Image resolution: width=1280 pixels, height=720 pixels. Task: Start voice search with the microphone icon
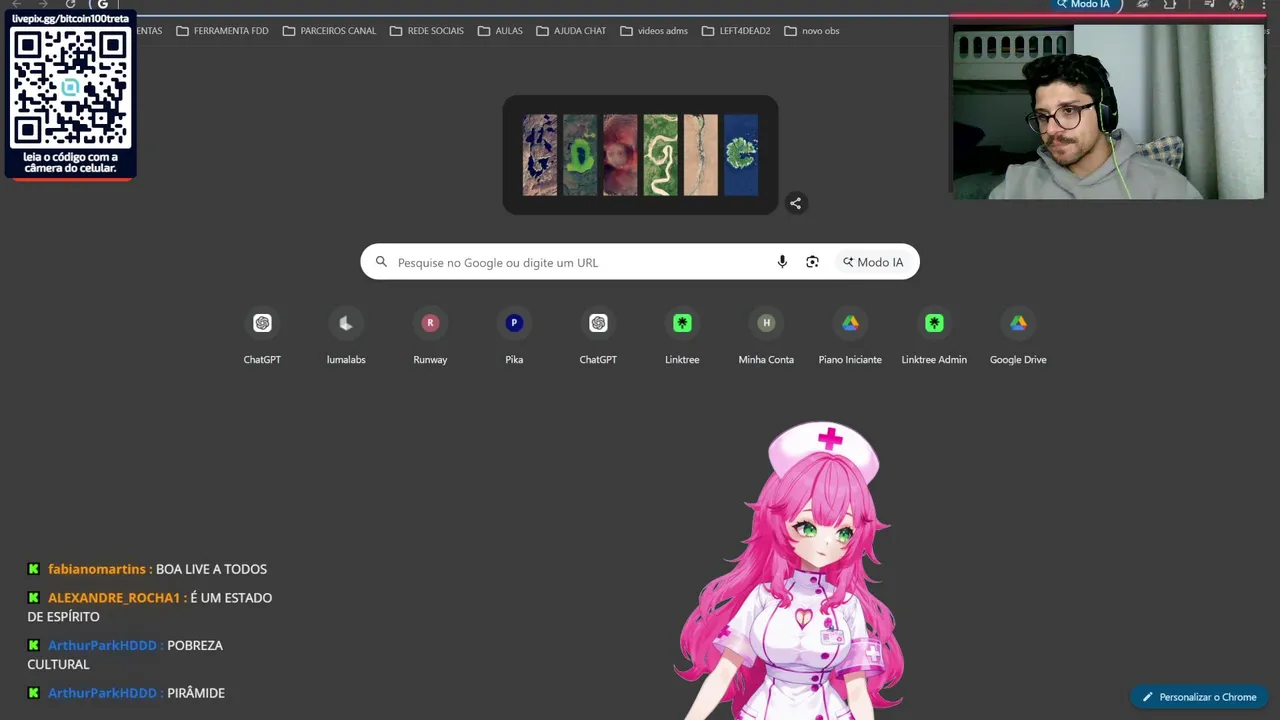pyautogui.click(x=782, y=262)
